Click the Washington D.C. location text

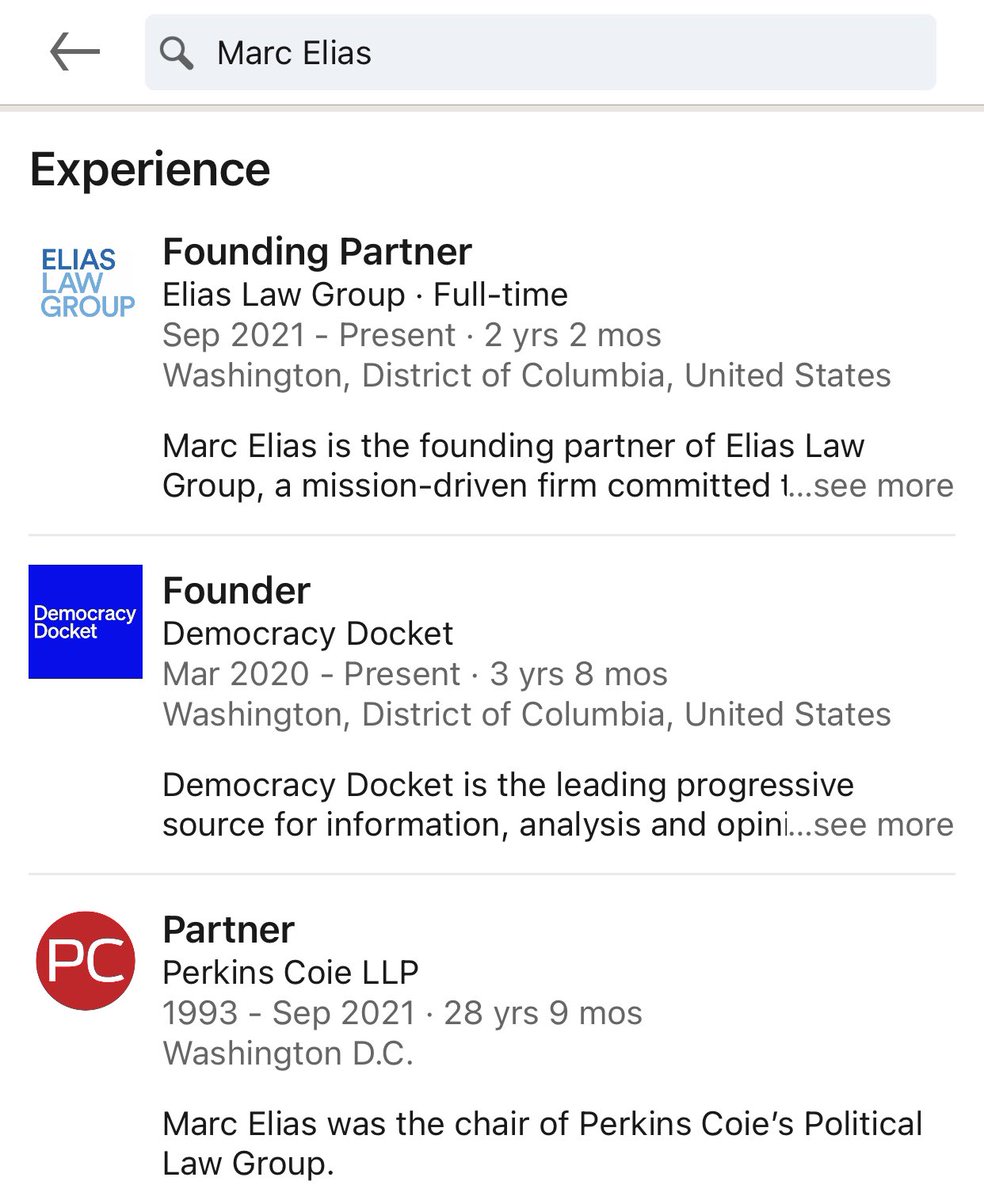pyautogui.click(x=288, y=1053)
